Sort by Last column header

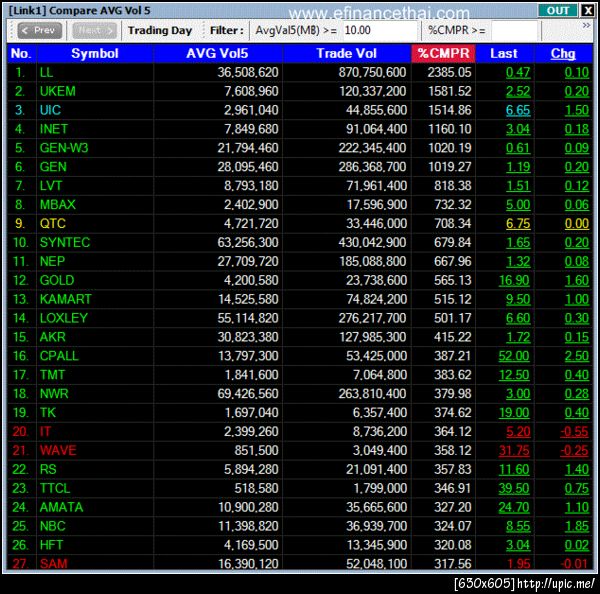pyautogui.click(x=504, y=53)
